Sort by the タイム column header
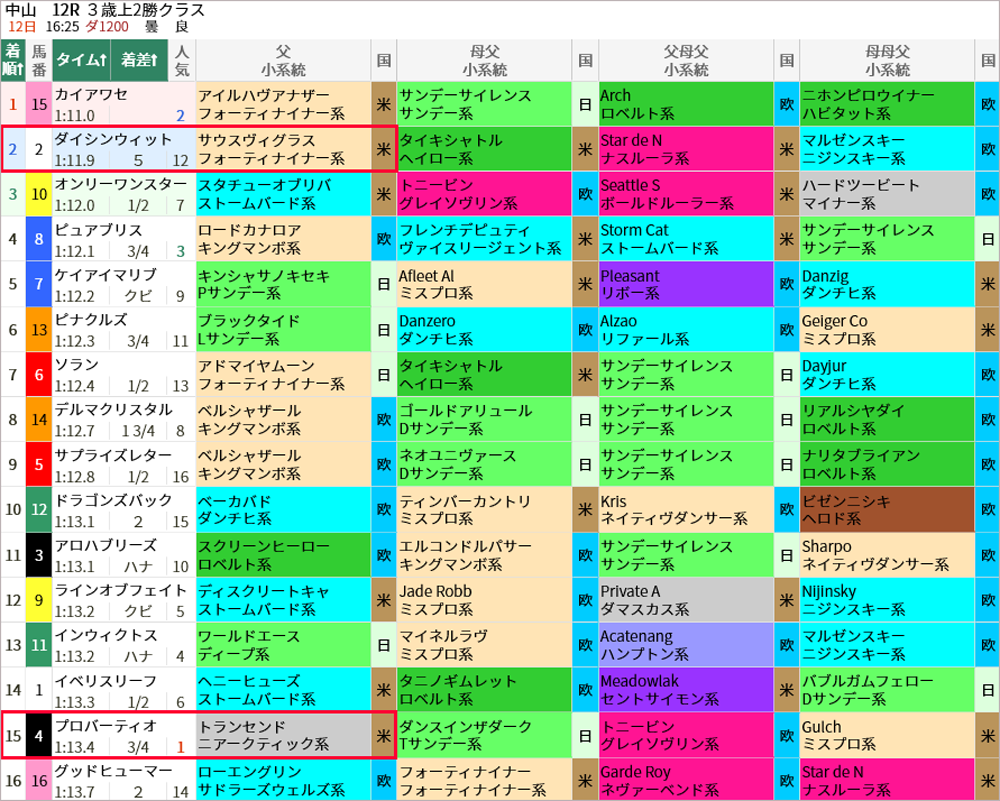 82,60
